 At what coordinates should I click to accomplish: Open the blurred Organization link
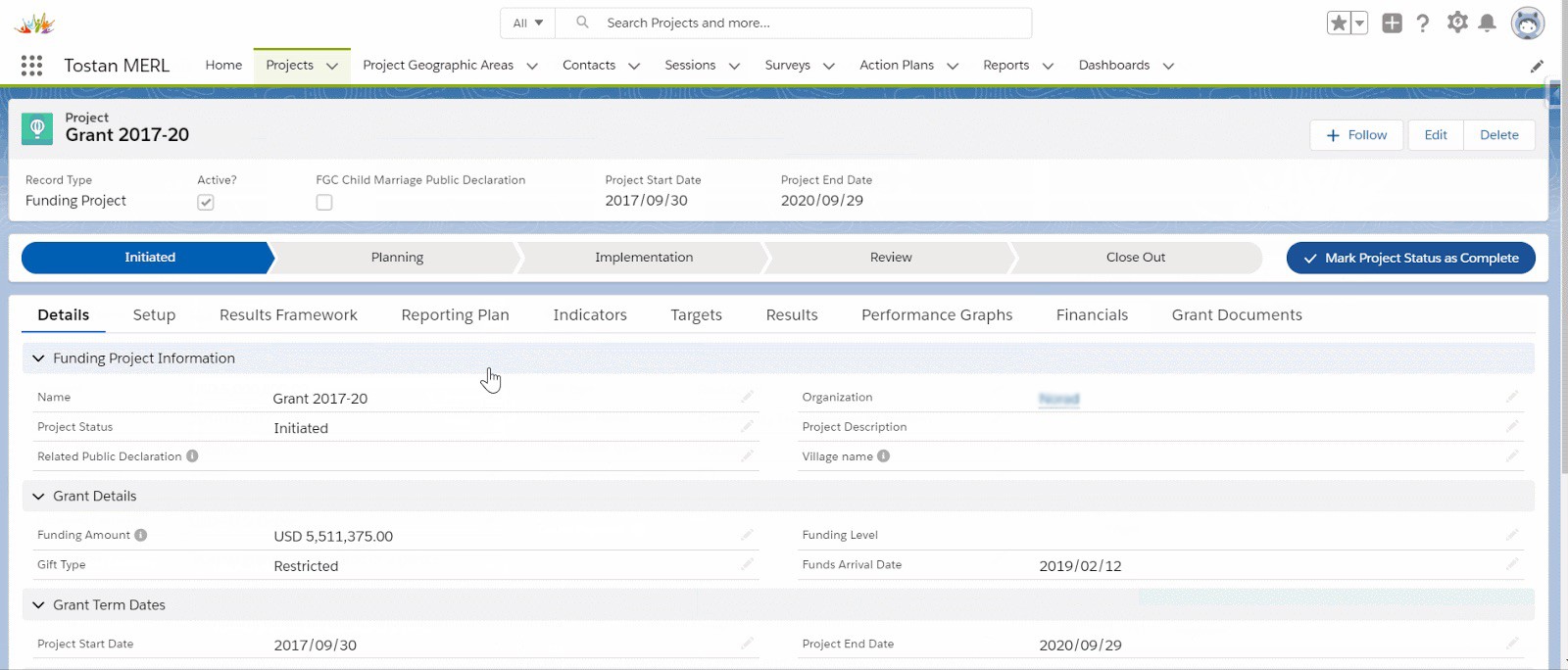pyautogui.click(x=1058, y=399)
